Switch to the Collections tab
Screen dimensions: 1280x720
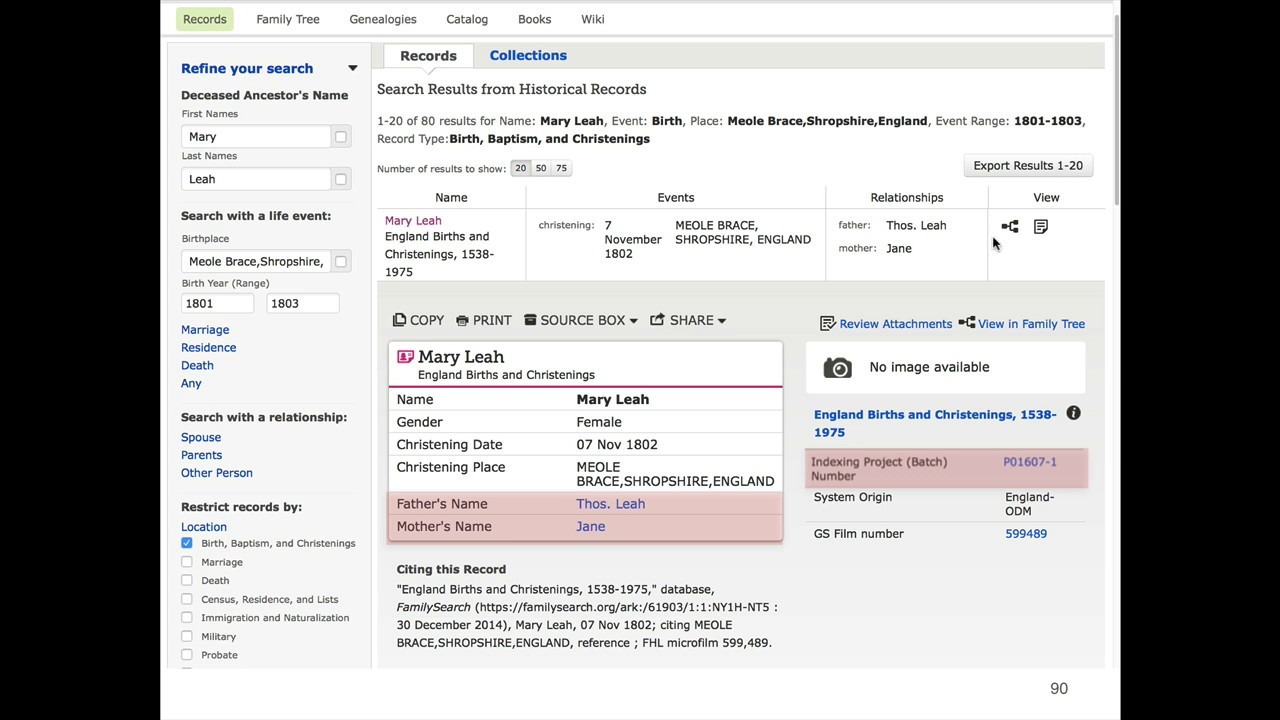[528, 56]
